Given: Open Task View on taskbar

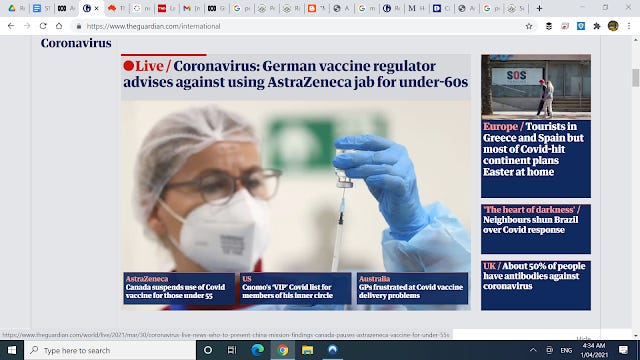Looking at the screenshot, I should tap(232, 350).
